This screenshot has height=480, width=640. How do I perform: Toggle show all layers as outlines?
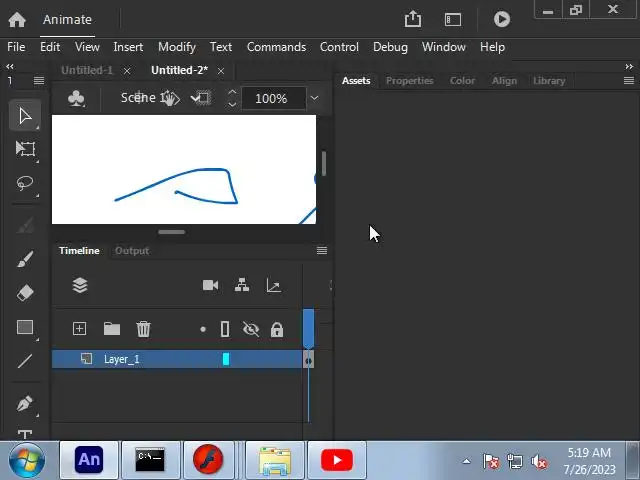225,329
